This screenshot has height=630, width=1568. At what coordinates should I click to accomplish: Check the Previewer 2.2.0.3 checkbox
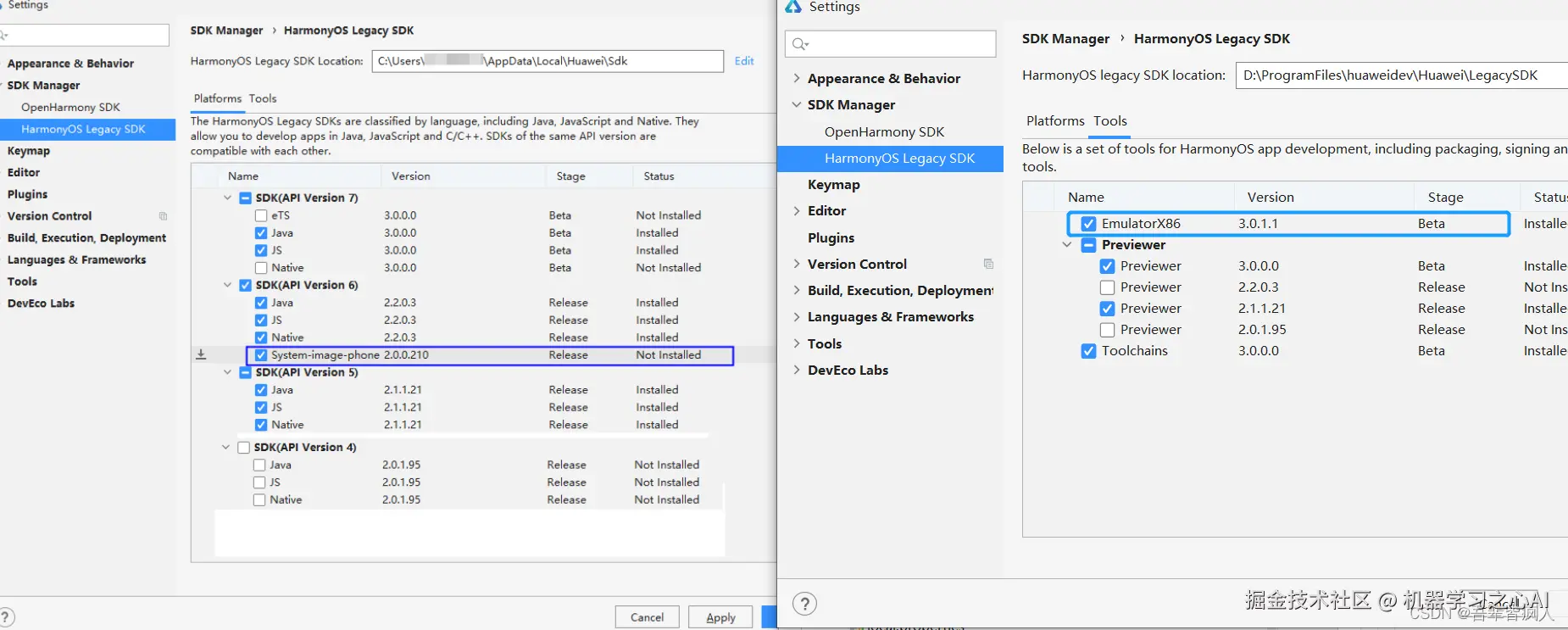[x=1107, y=287]
